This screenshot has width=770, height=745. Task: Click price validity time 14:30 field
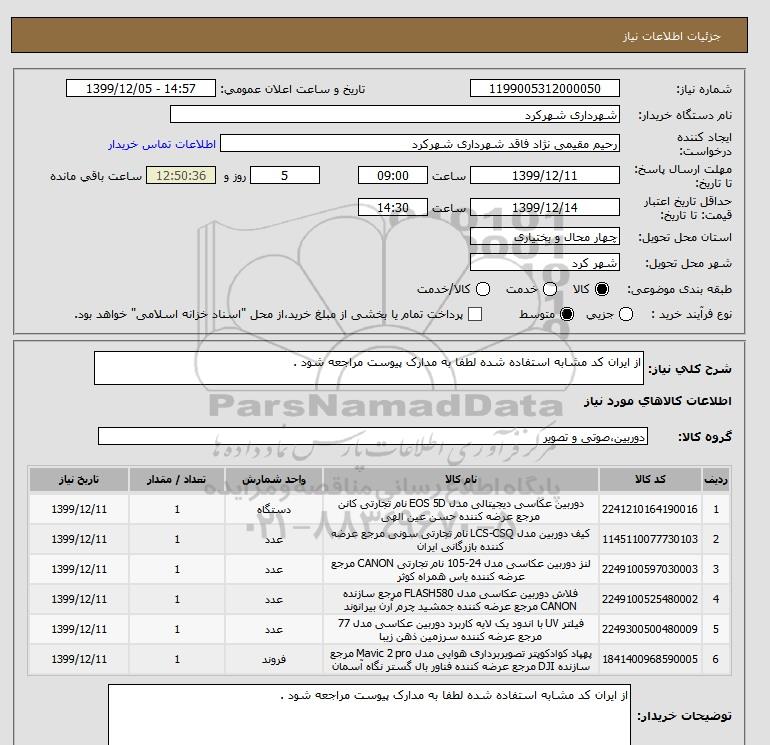(x=393, y=207)
